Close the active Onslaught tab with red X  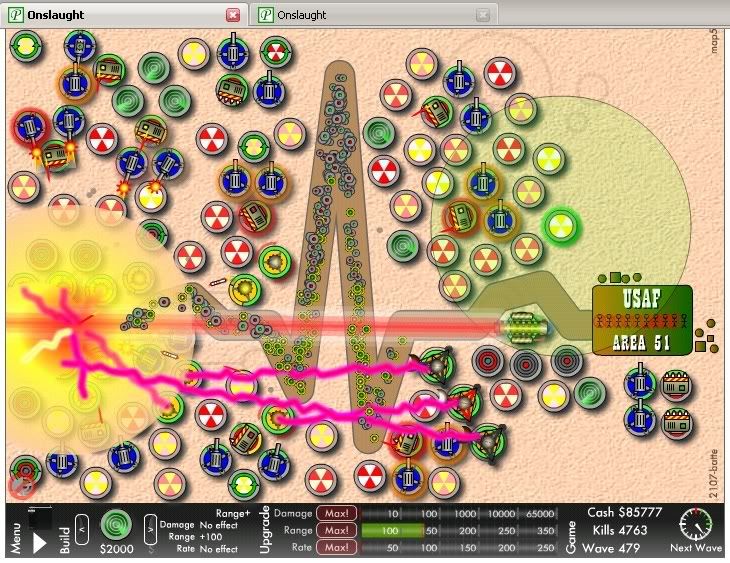pos(233,15)
